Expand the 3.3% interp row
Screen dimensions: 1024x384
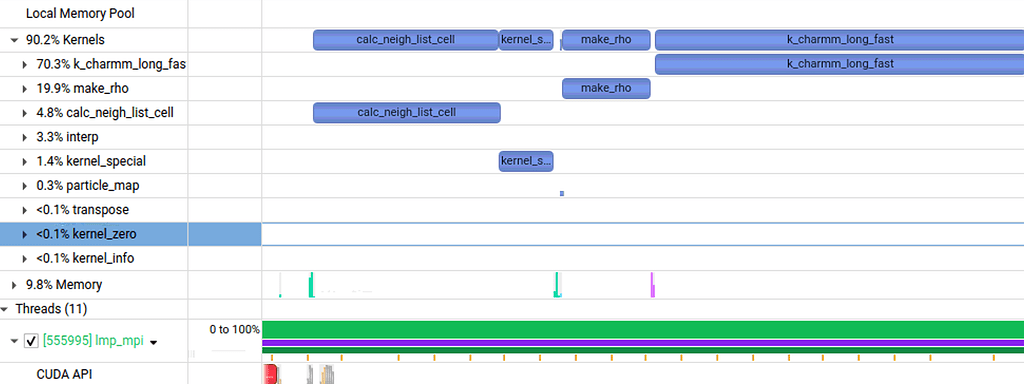click(25, 137)
